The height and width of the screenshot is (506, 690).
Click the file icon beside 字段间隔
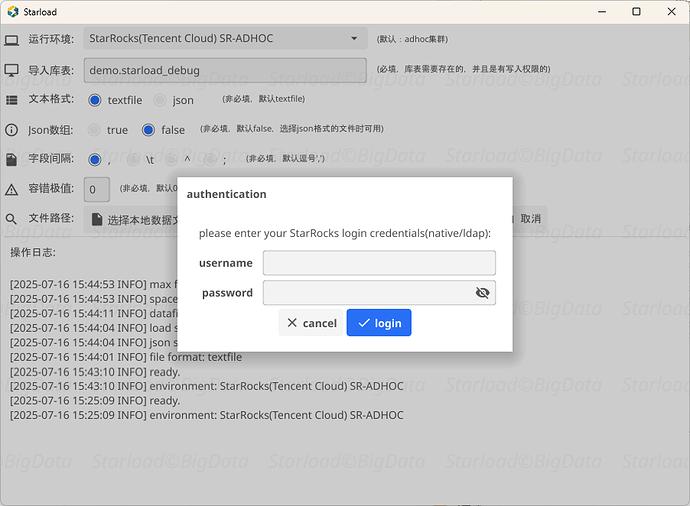[x=11, y=160]
